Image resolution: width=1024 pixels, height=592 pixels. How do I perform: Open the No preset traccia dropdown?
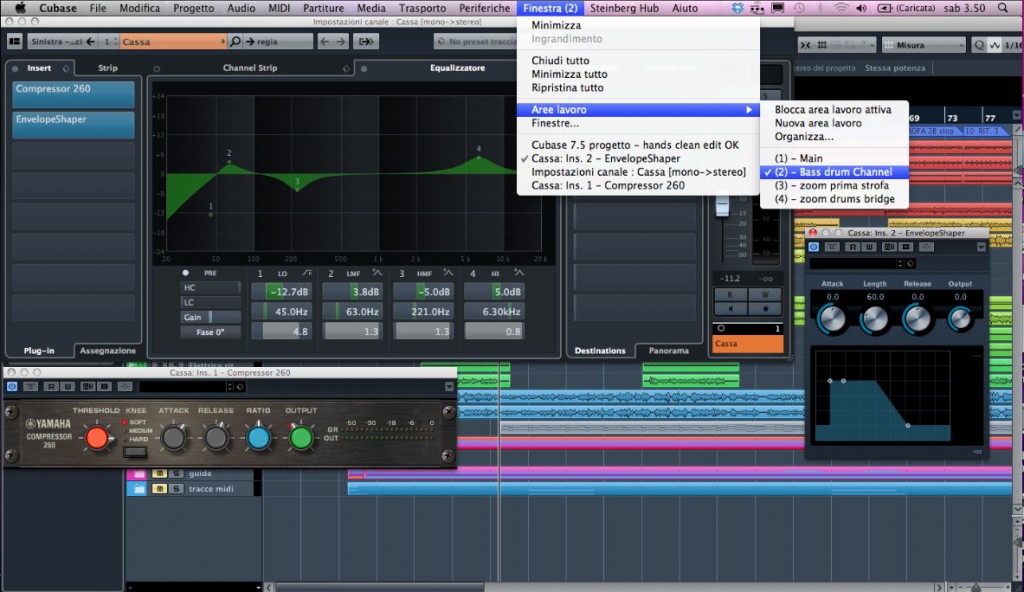coord(475,41)
